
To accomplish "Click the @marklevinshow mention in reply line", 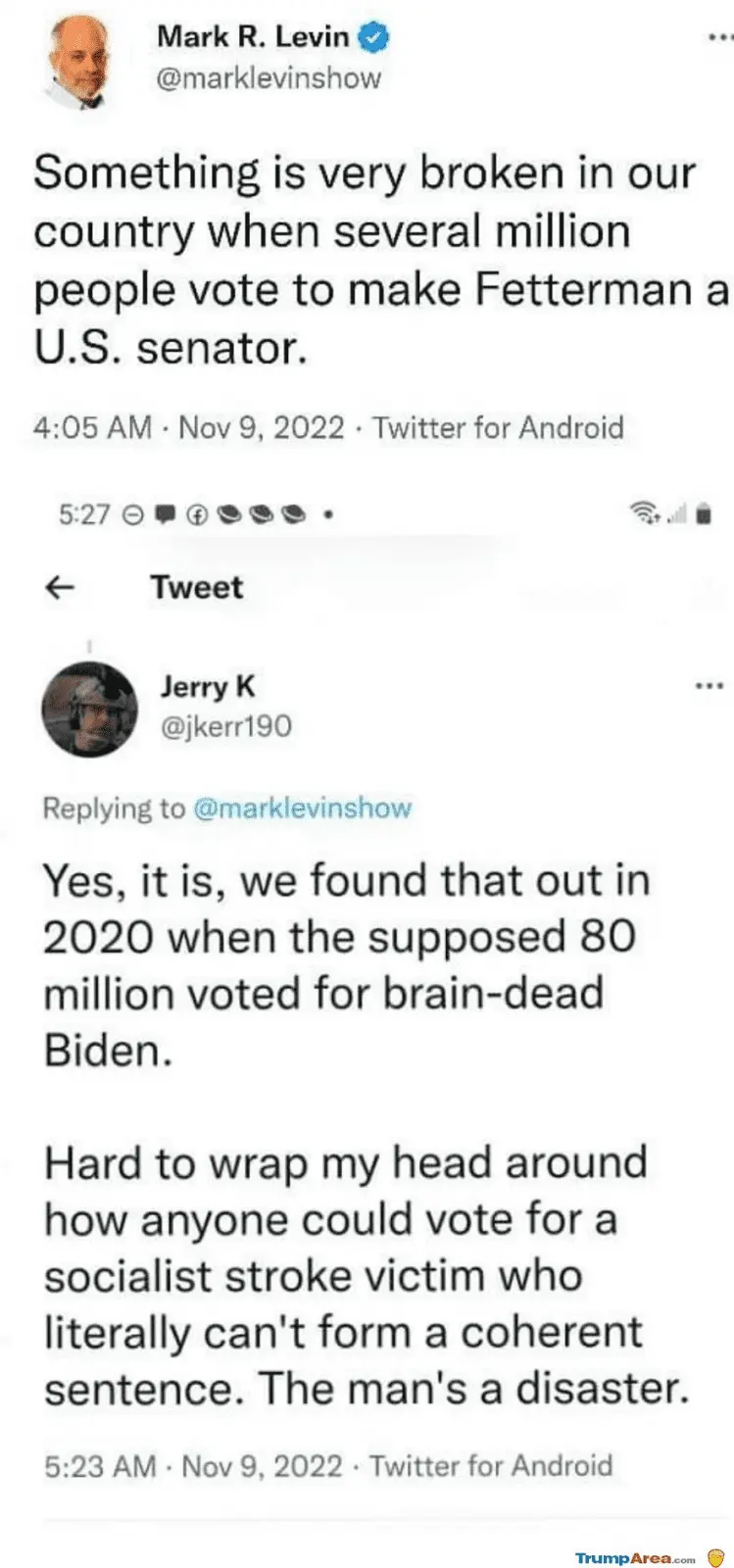I will pos(303,808).
